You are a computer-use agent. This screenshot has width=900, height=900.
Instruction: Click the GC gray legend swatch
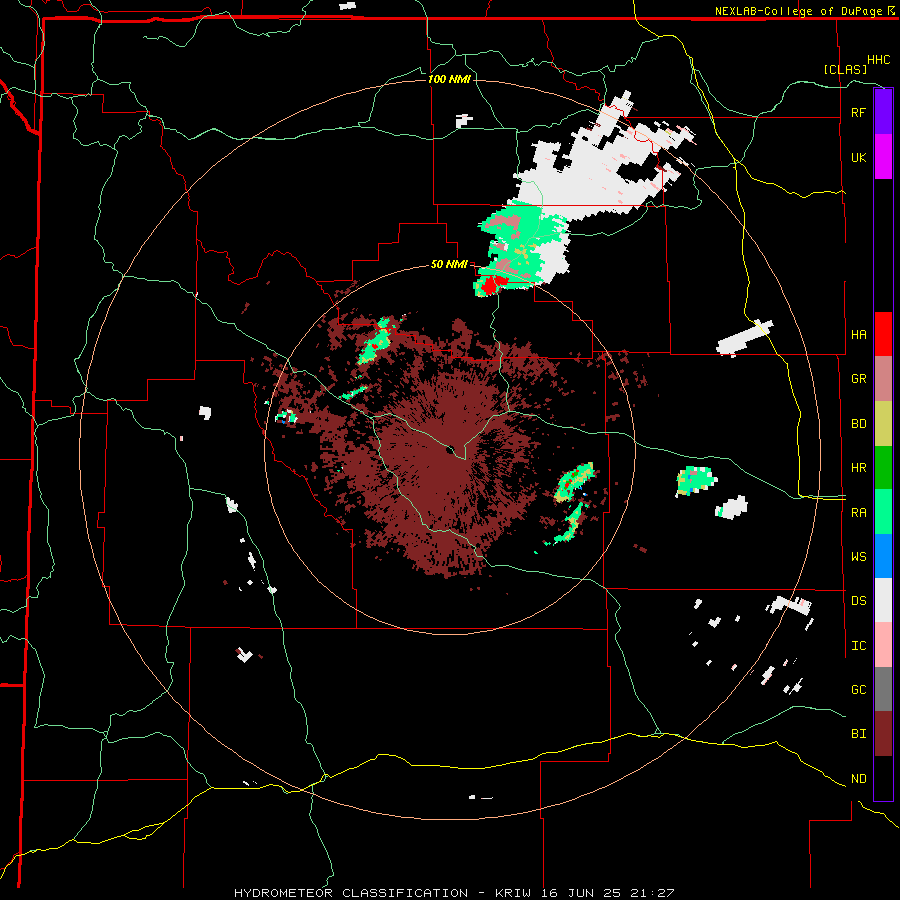point(883,689)
